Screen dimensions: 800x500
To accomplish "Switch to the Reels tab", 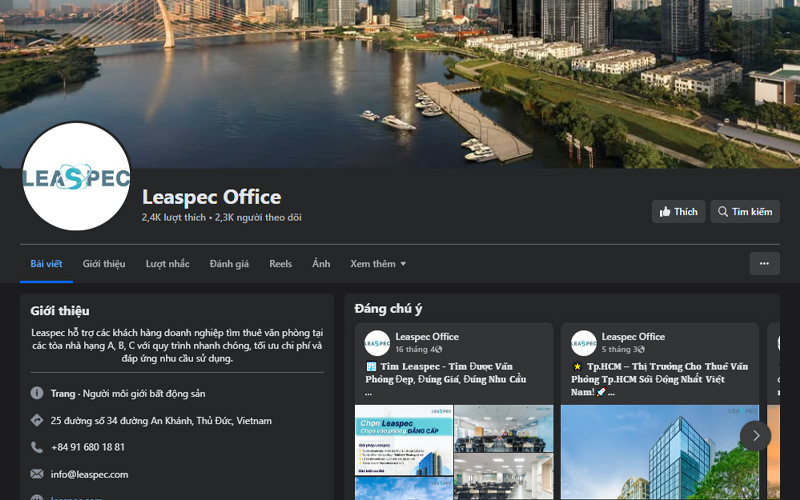I will [x=281, y=264].
